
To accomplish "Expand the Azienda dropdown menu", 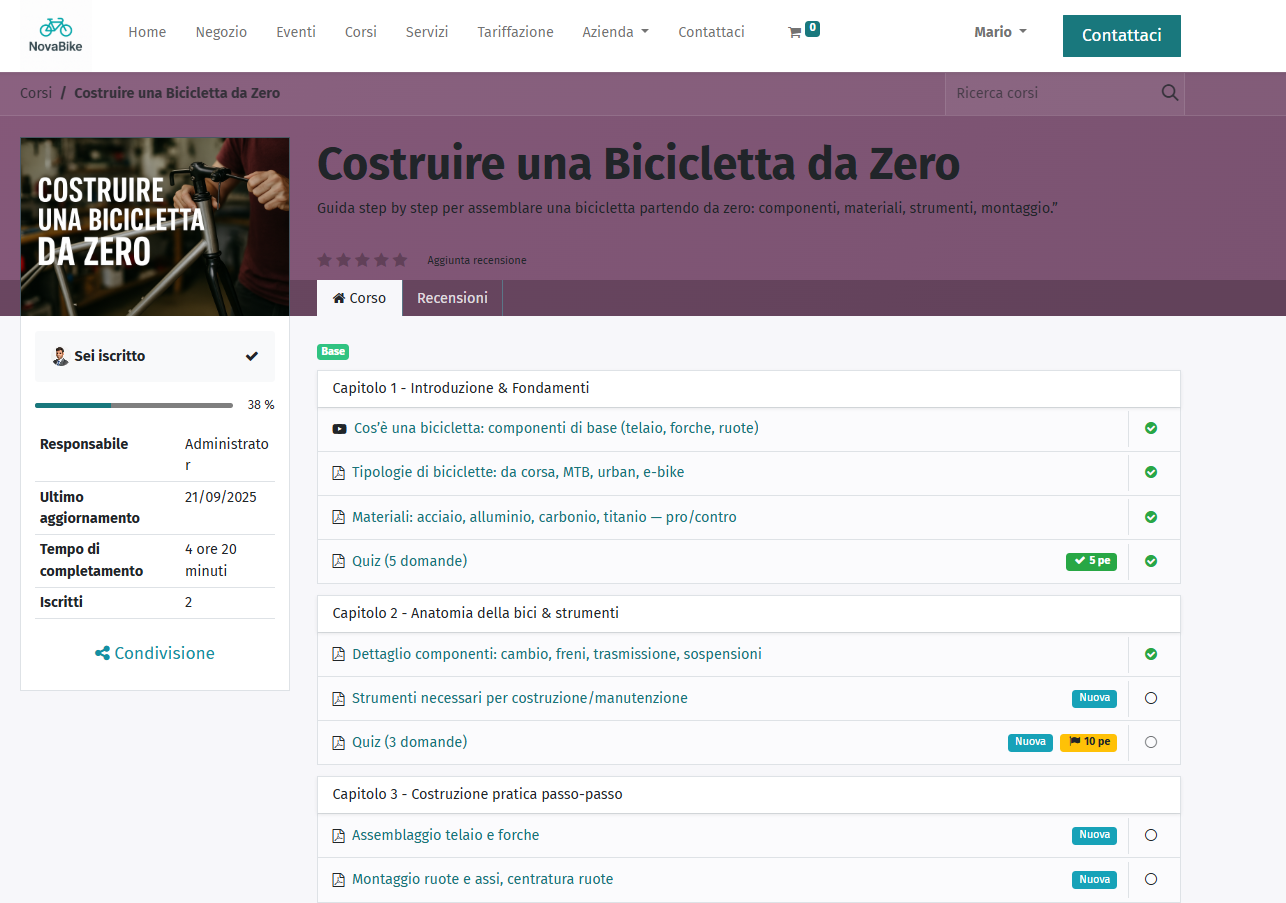I will (x=615, y=32).
